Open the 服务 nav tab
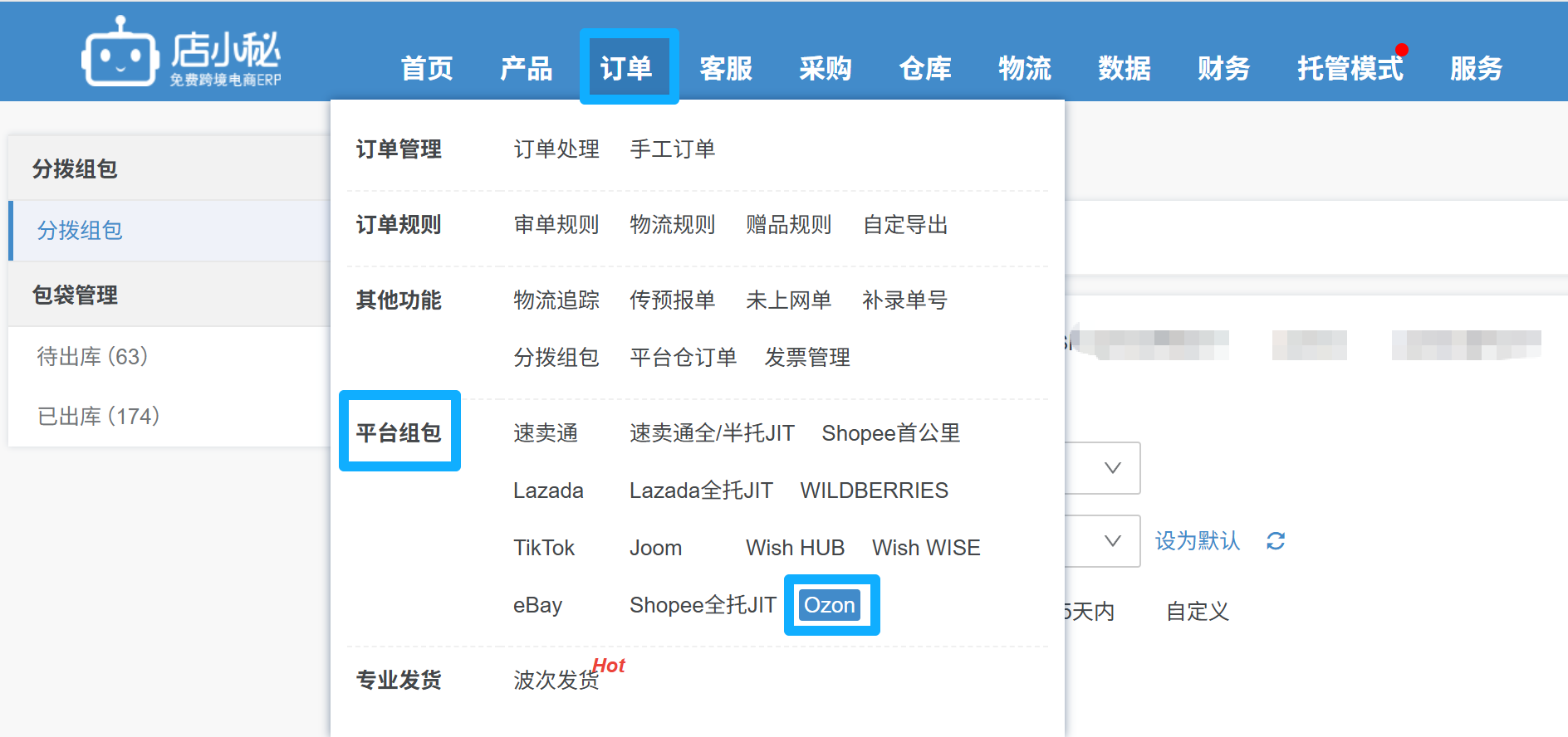This screenshot has height=737, width=1568. pyautogui.click(x=1477, y=68)
